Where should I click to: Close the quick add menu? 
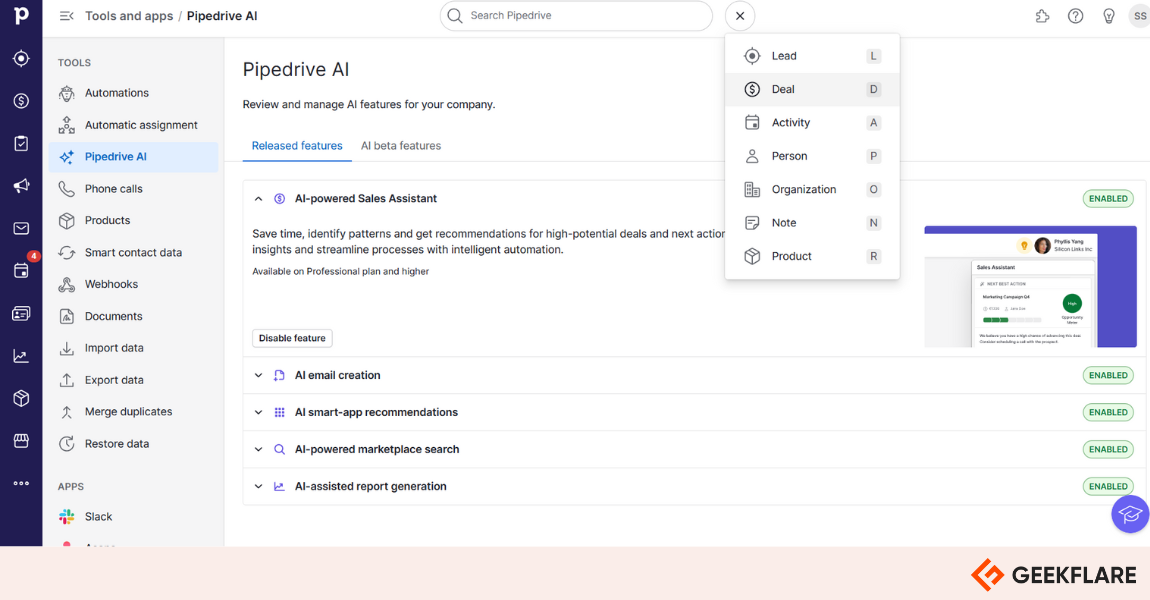[x=740, y=15]
